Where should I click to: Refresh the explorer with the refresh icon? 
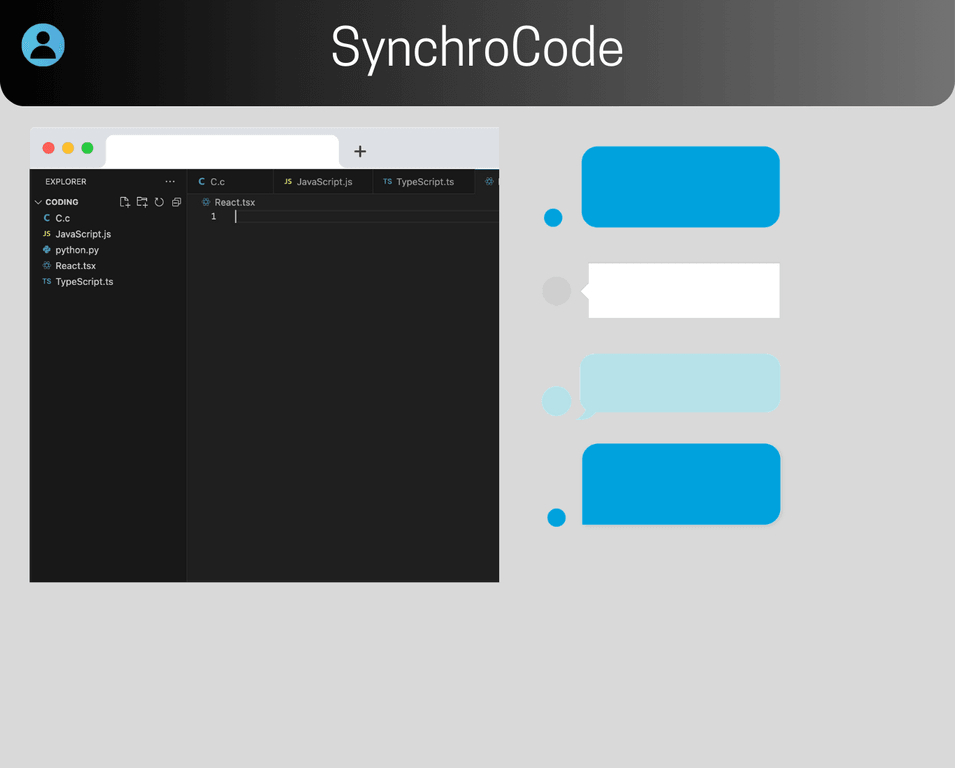point(159,202)
